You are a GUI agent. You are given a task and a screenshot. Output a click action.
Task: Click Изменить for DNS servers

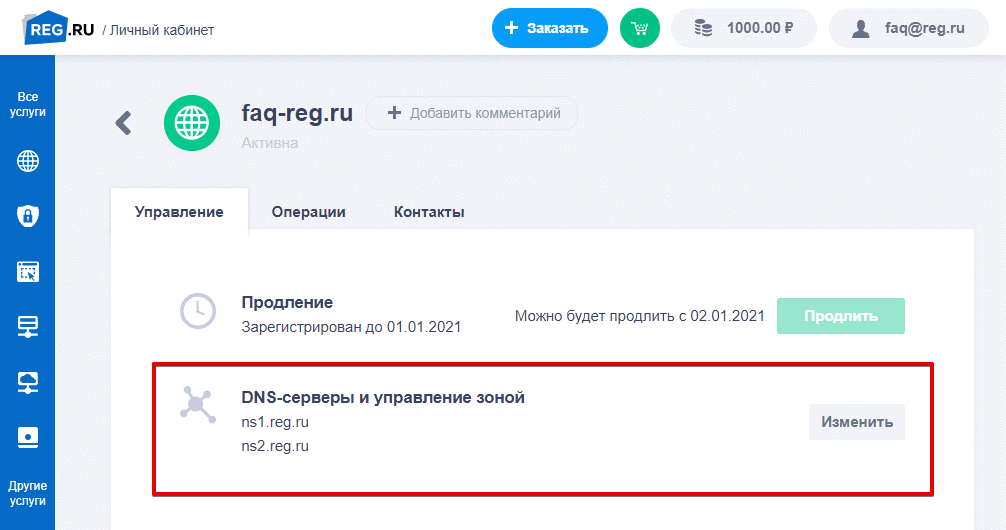(856, 422)
